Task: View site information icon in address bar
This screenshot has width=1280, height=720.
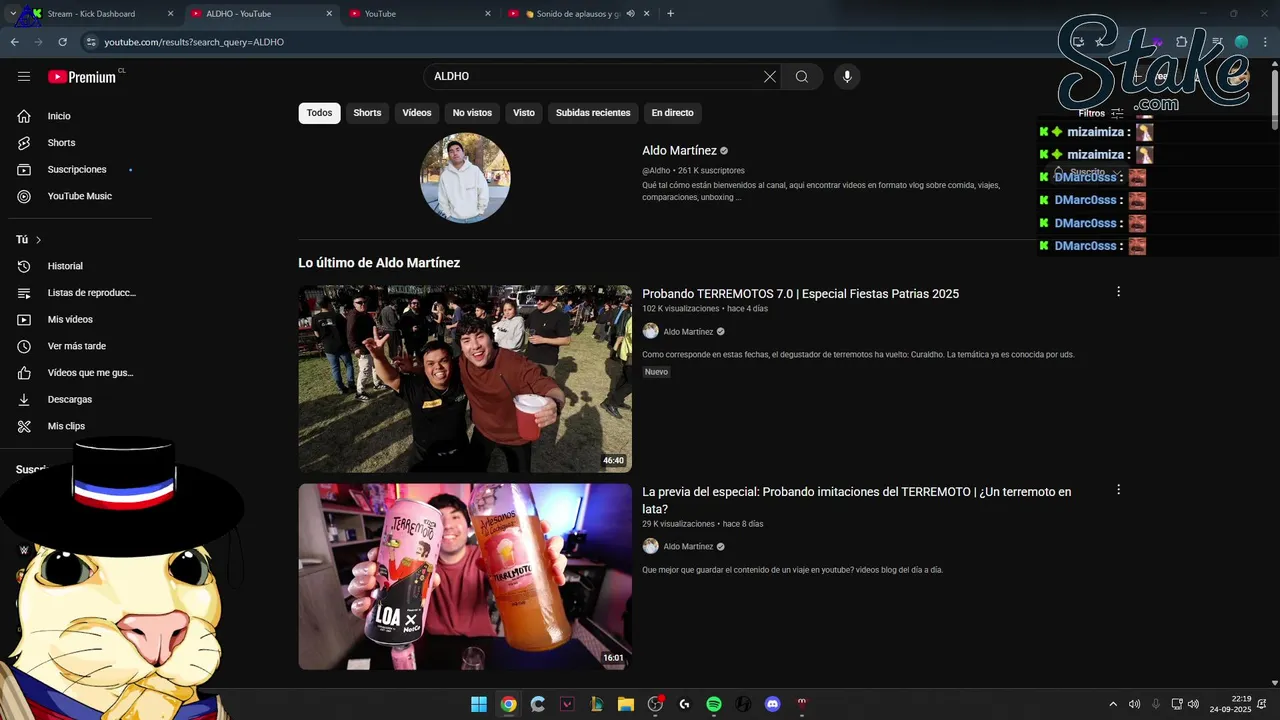Action: click(x=91, y=42)
